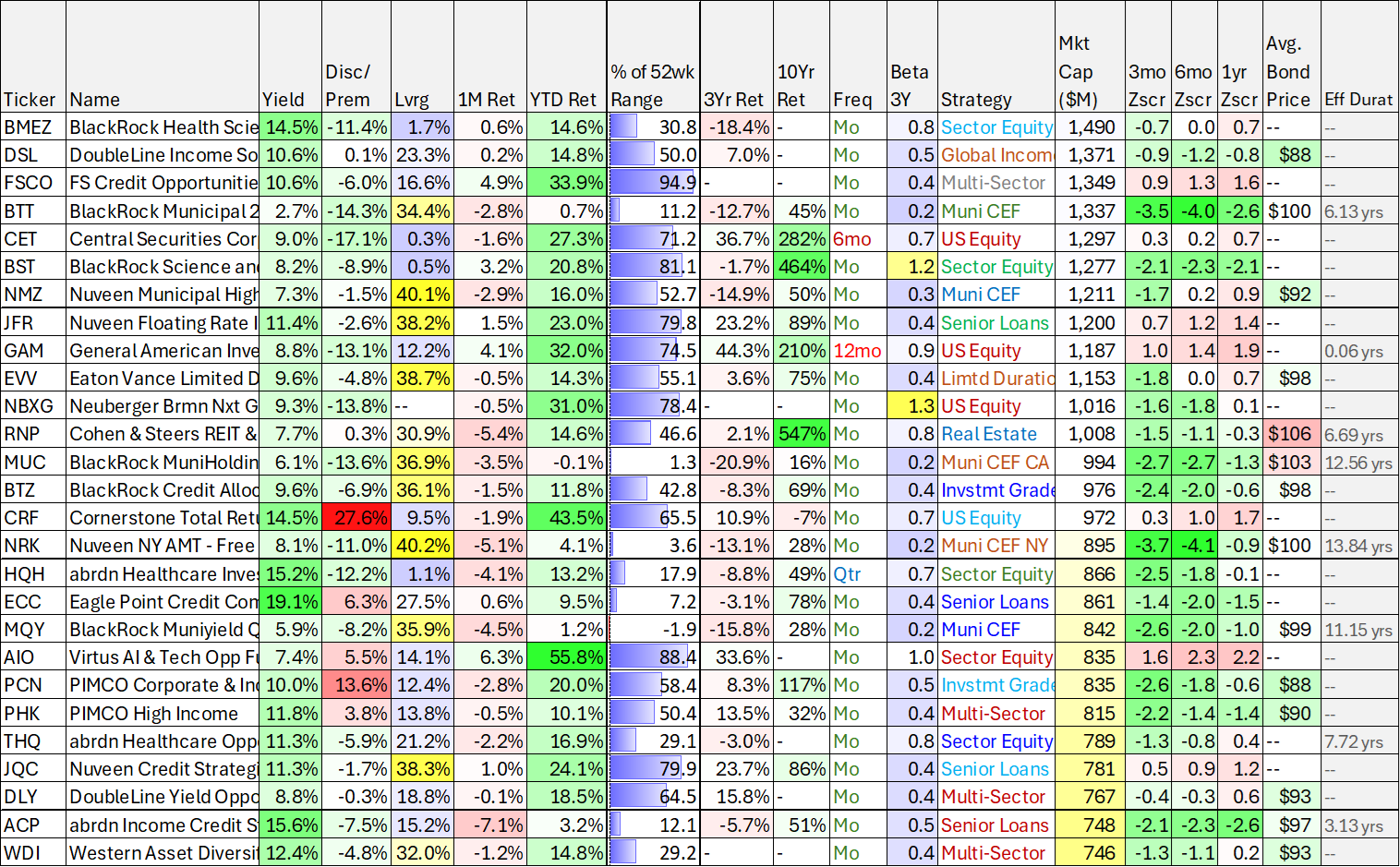Click the 81.1 range bar for BST

[654, 267]
